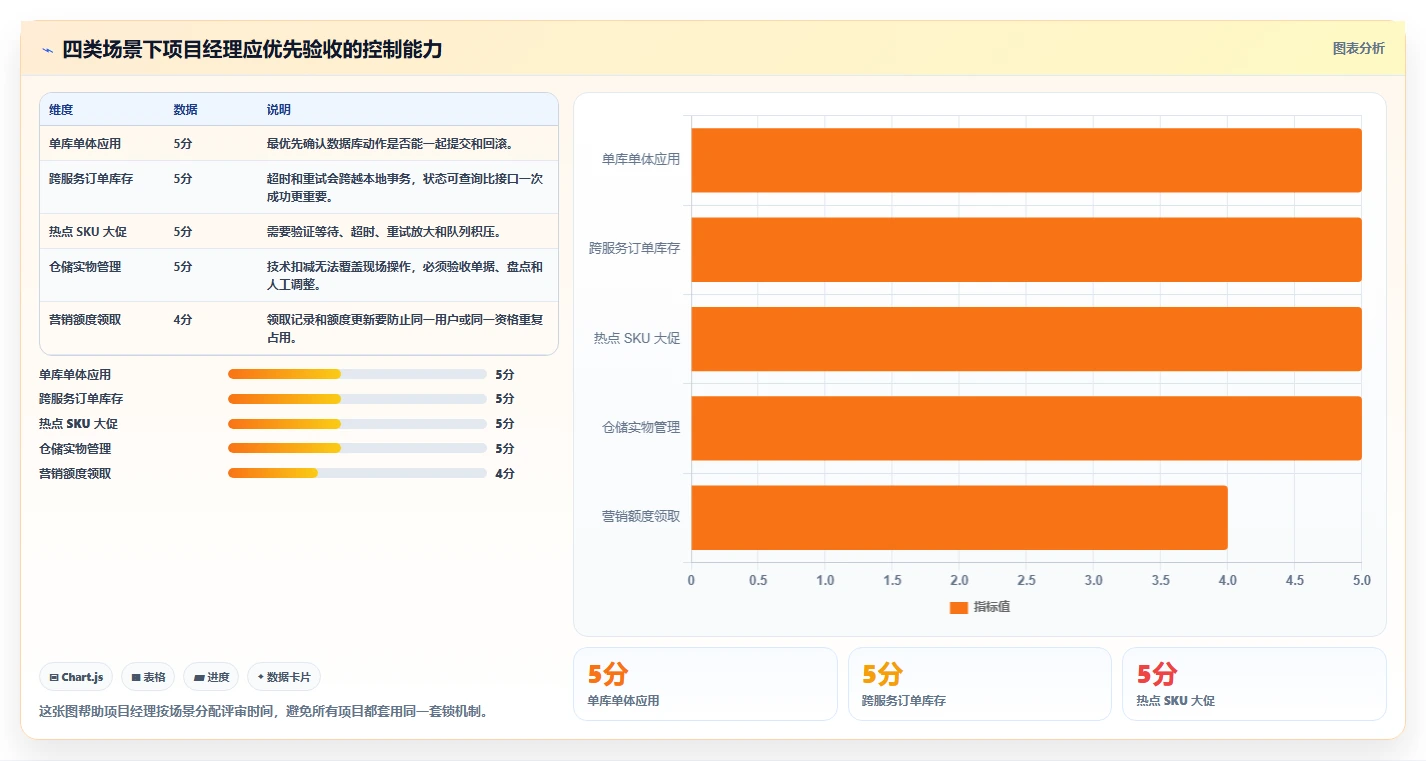Viewport: 1426px width, 761px height.
Task: Select the 进度 tag chip
Action: (211, 677)
